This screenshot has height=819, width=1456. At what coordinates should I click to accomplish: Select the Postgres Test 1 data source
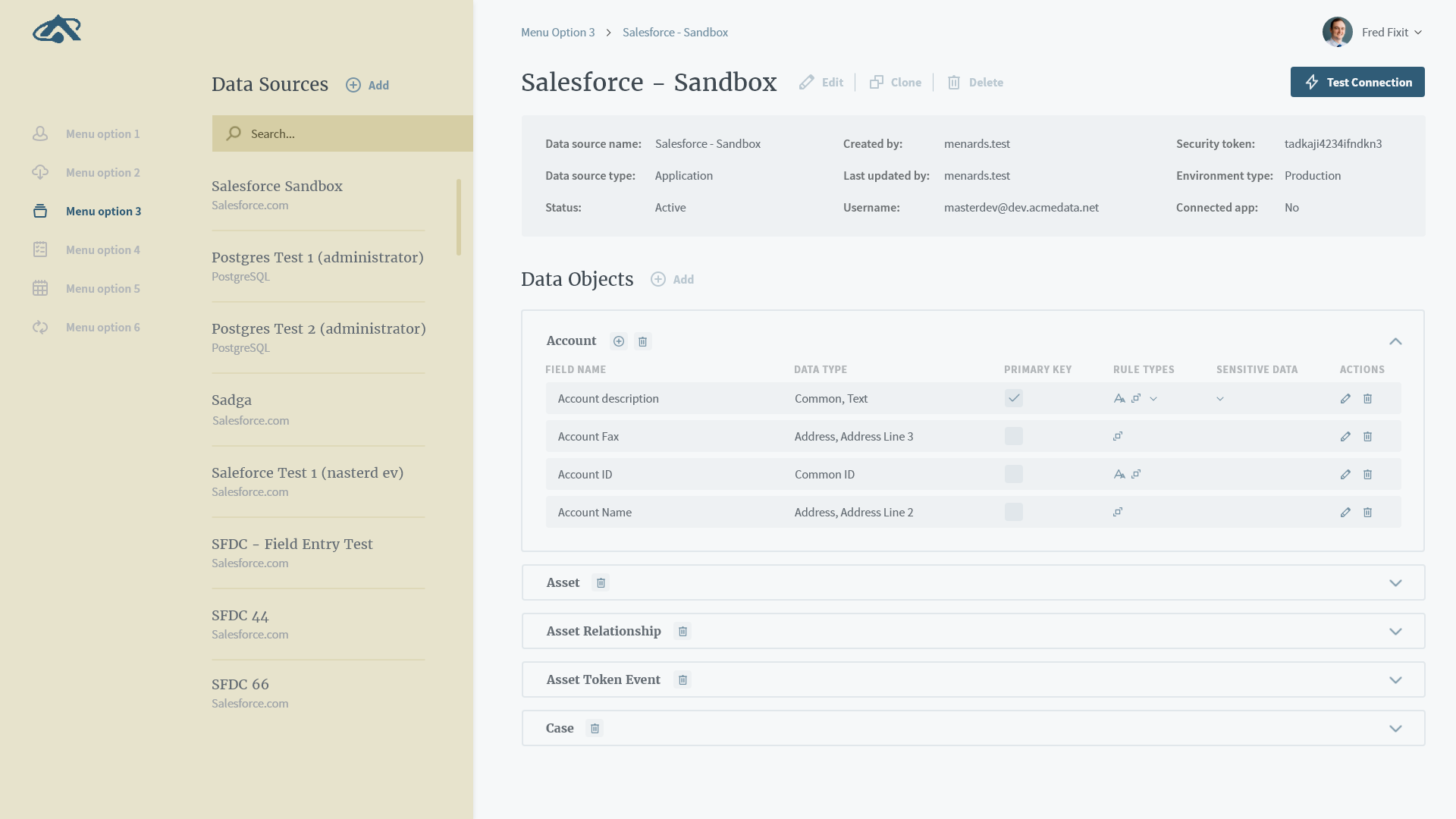click(317, 257)
